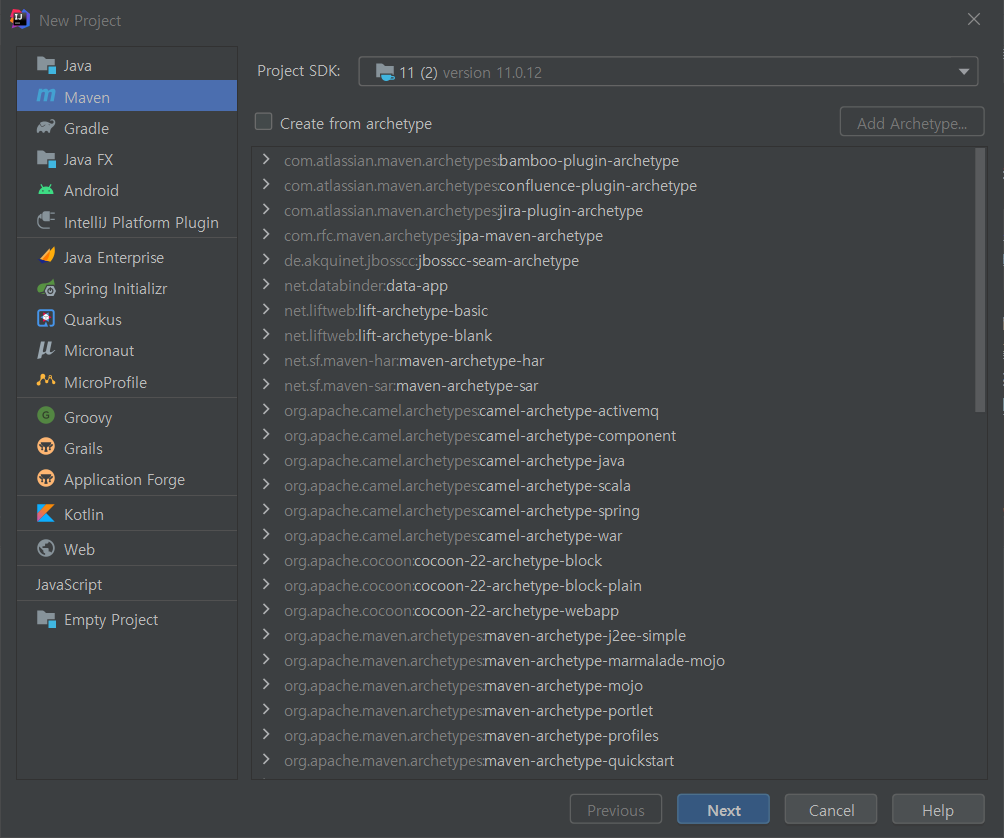Select lift-archetype-blank row

coord(614,335)
